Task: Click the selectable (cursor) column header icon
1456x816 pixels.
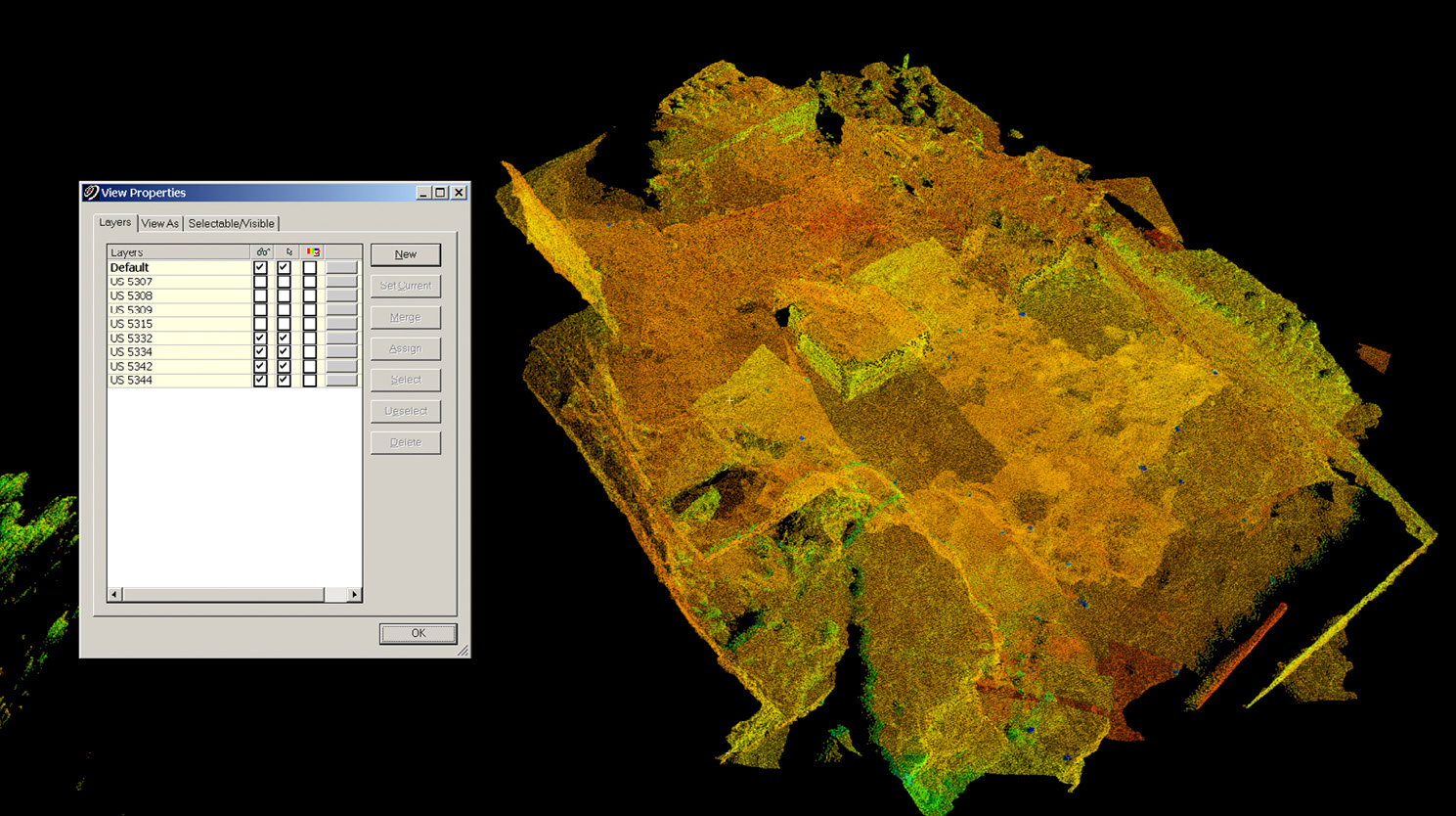Action: (288, 252)
